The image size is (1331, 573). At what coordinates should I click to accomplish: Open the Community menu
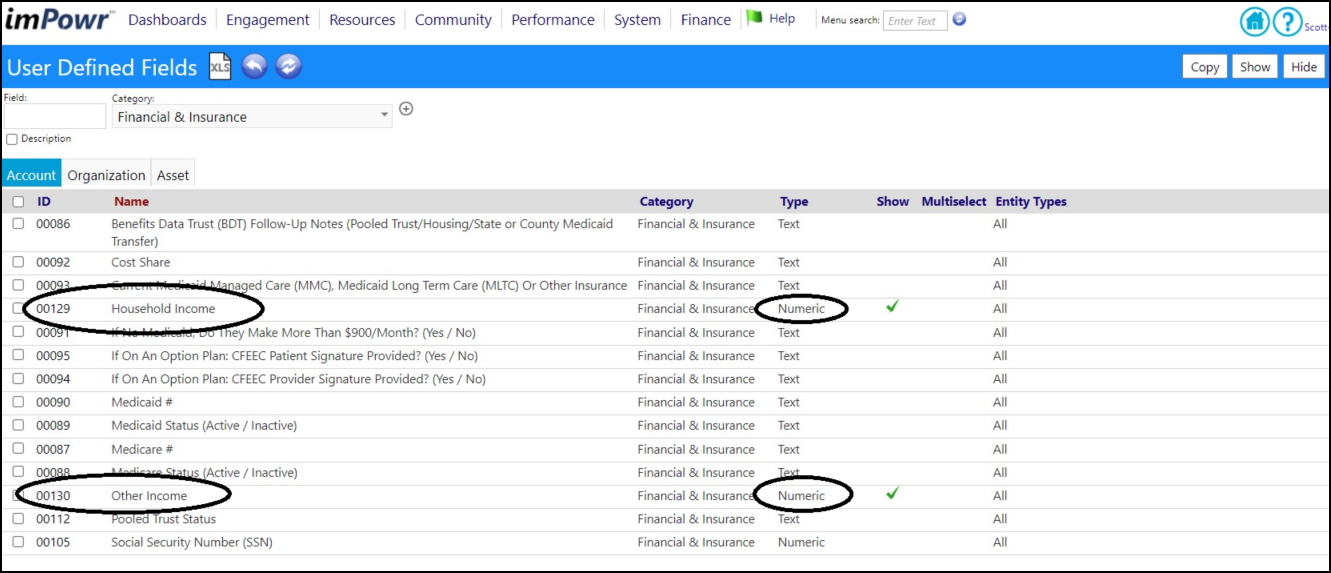coord(453,19)
